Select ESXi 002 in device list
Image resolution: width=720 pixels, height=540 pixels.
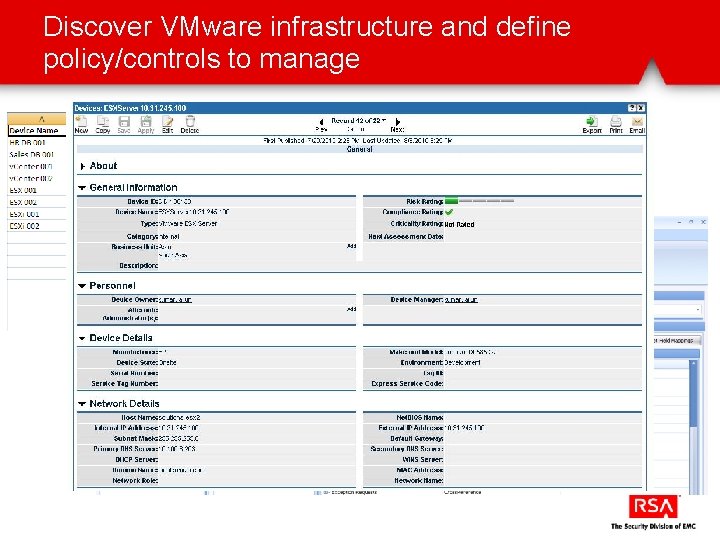click(x=24, y=226)
